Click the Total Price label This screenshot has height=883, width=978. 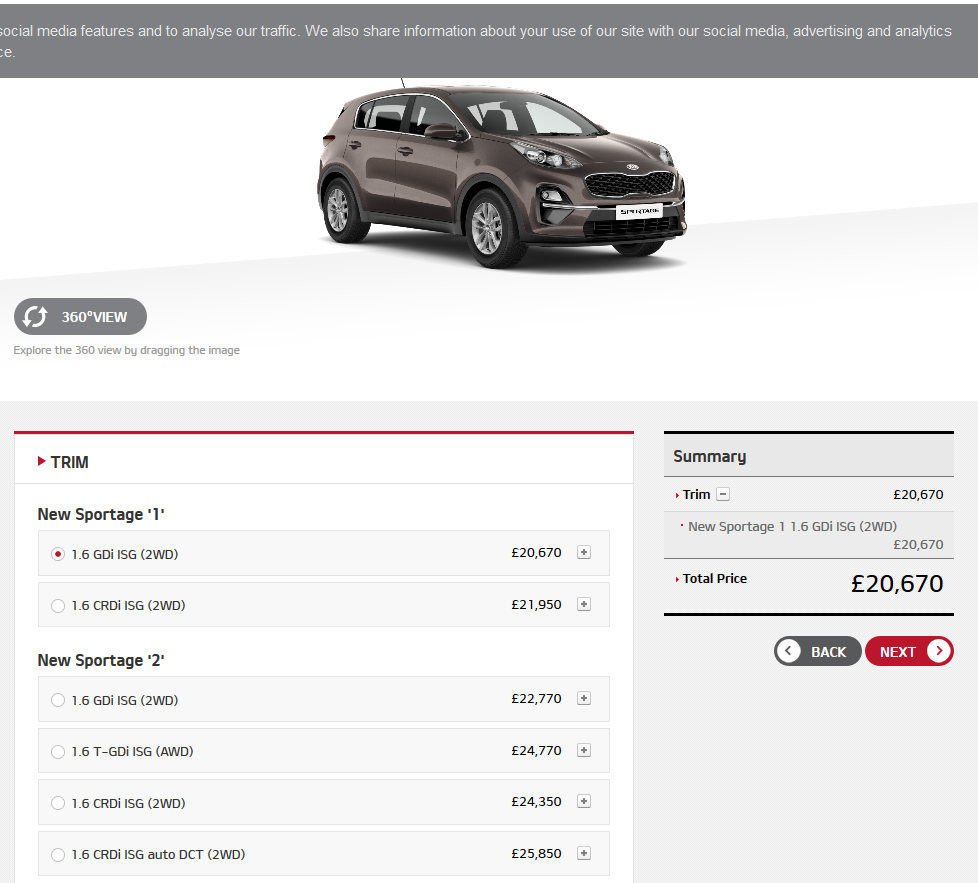click(x=715, y=579)
